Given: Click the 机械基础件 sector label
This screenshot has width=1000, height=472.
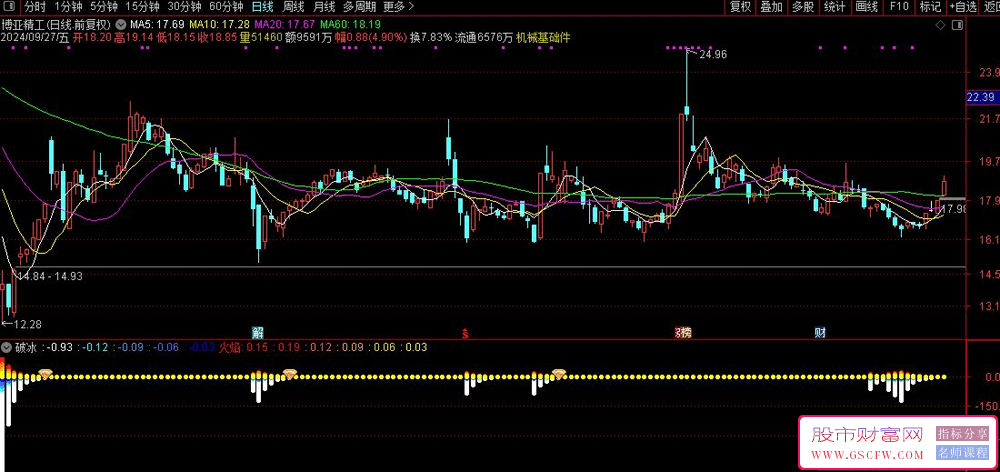Looking at the screenshot, I should click(543, 38).
